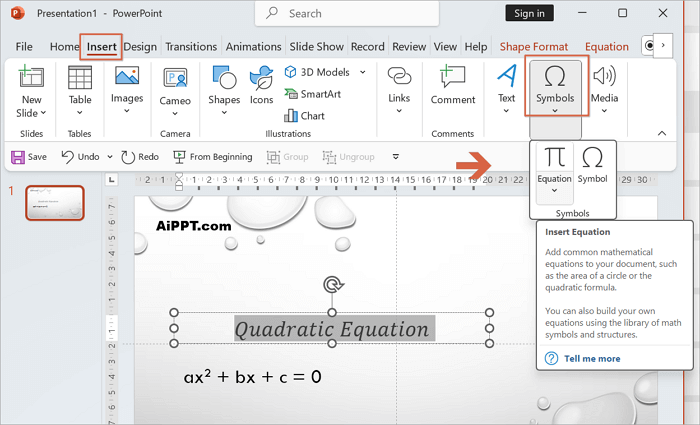Expand Customize Quick Access Toolbar arrow
700x425 pixels.
(x=396, y=157)
